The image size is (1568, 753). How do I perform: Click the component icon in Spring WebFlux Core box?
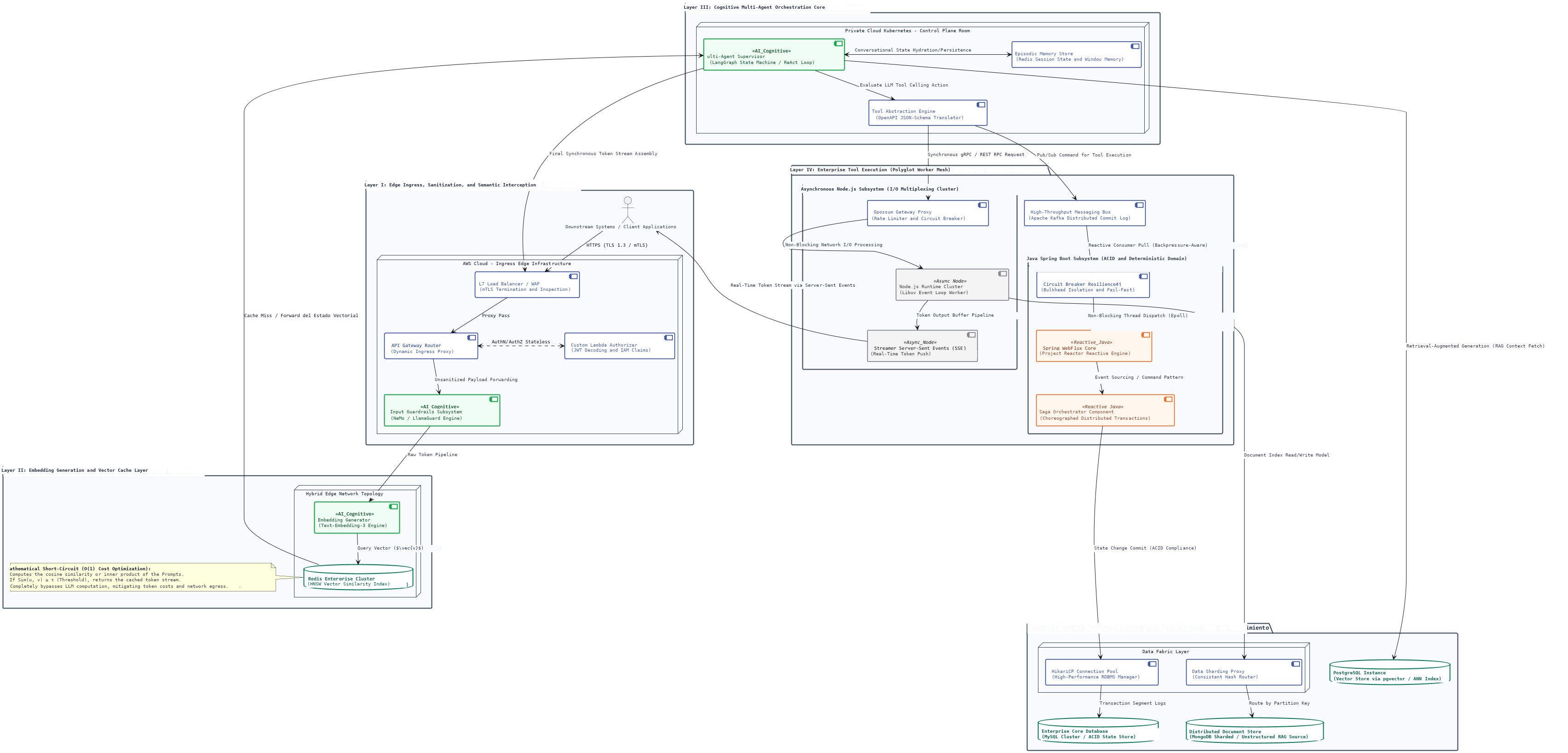1146,335
